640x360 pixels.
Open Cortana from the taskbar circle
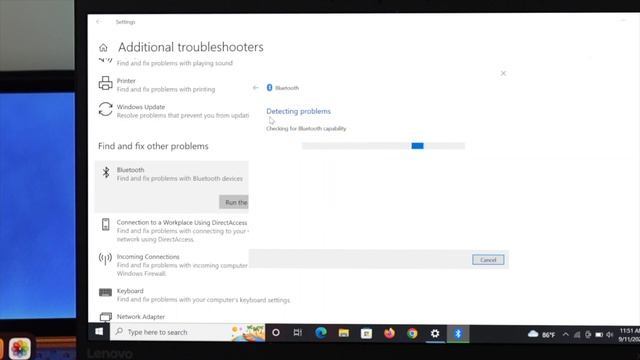[x=276, y=333]
